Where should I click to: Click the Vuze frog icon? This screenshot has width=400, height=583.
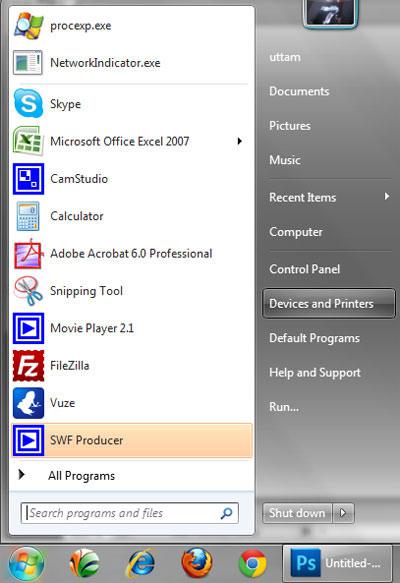[28, 403]
